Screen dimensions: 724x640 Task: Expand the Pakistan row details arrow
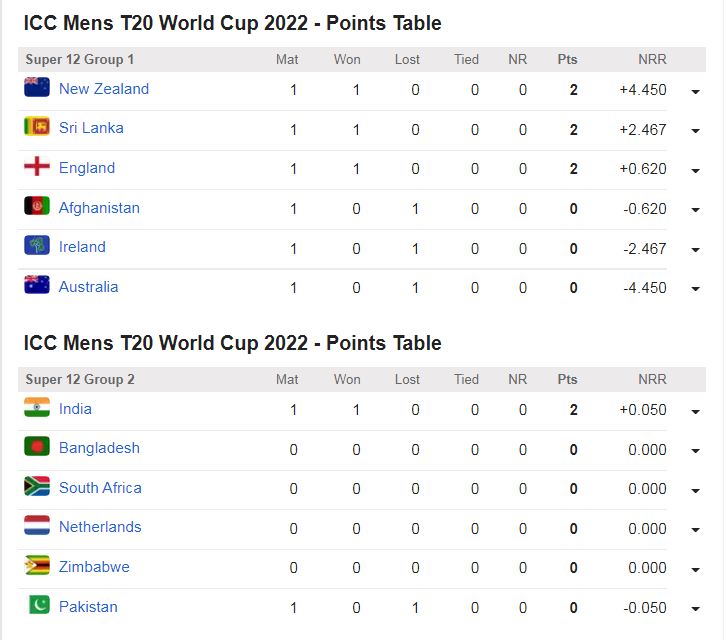695,610
